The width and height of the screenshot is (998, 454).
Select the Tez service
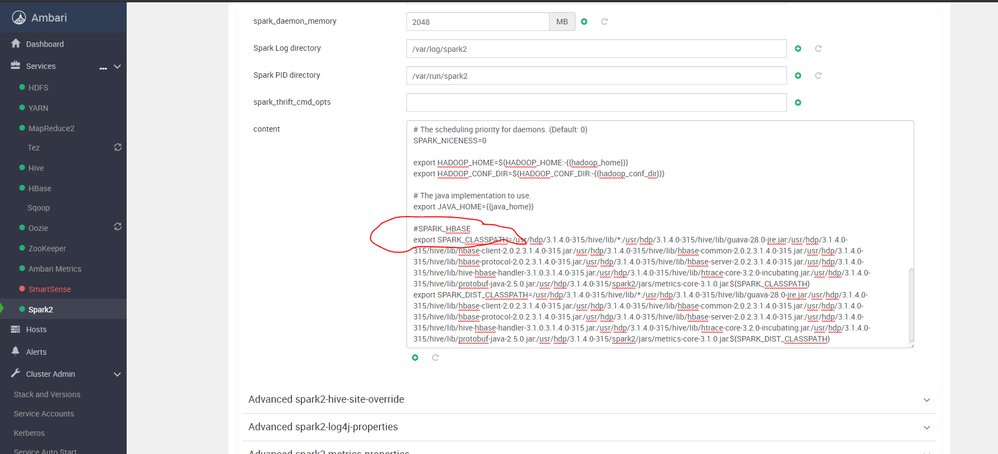pyautogui.click(x=34, y=148)
